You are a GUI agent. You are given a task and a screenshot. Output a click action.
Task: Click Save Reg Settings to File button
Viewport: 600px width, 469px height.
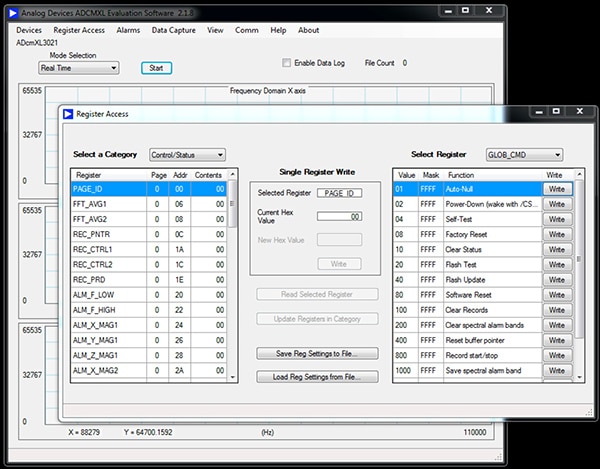pos(317,354)
